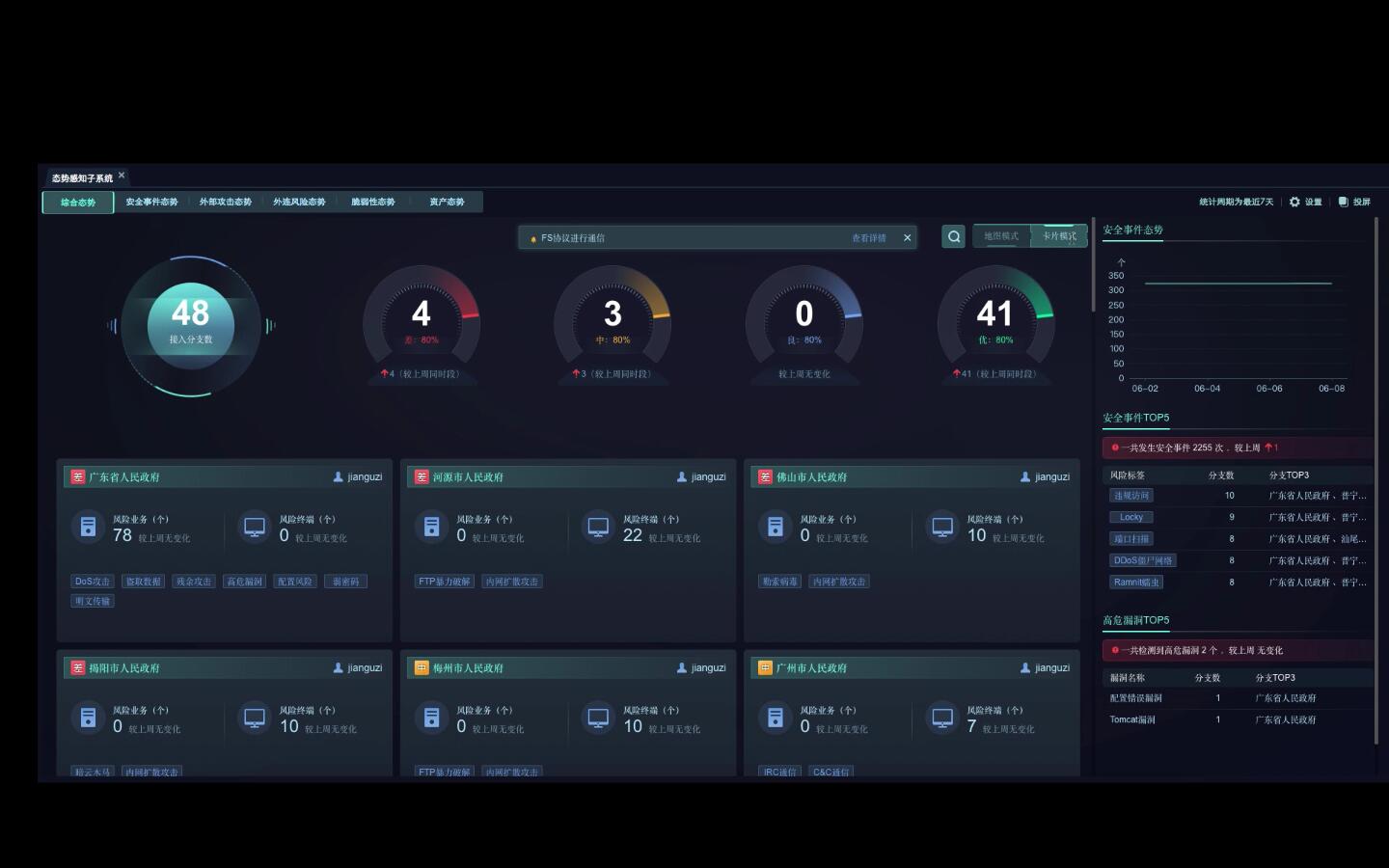
Task: Click 查看详情 link in the alert banner
Action: pos(868,238)
